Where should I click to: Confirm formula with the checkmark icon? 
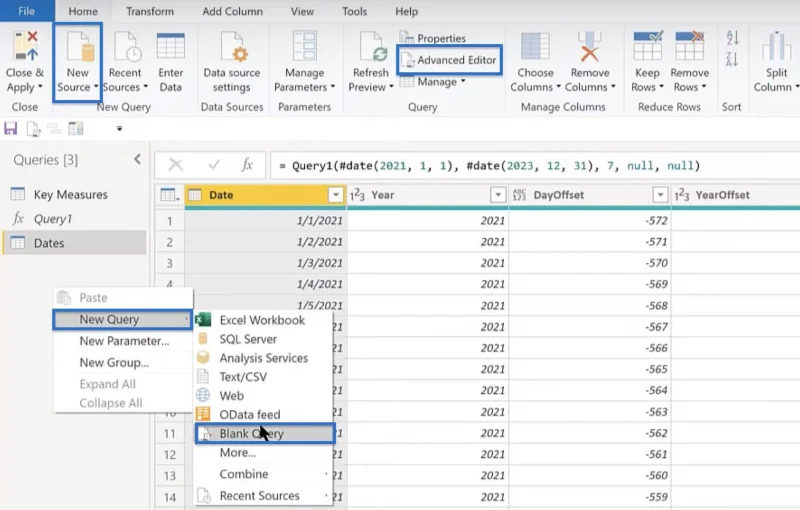[214, 165]
